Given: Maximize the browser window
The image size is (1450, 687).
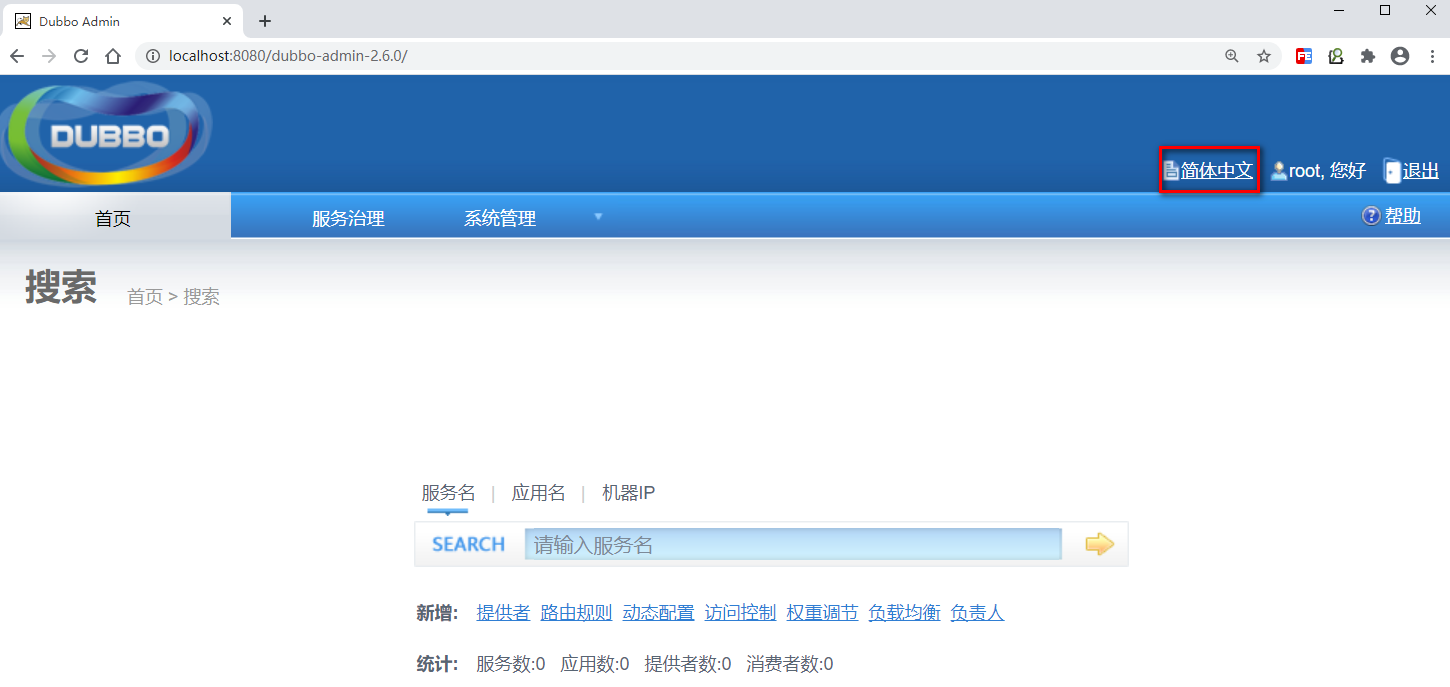Looking at the screenshot, I should 1385,10.
